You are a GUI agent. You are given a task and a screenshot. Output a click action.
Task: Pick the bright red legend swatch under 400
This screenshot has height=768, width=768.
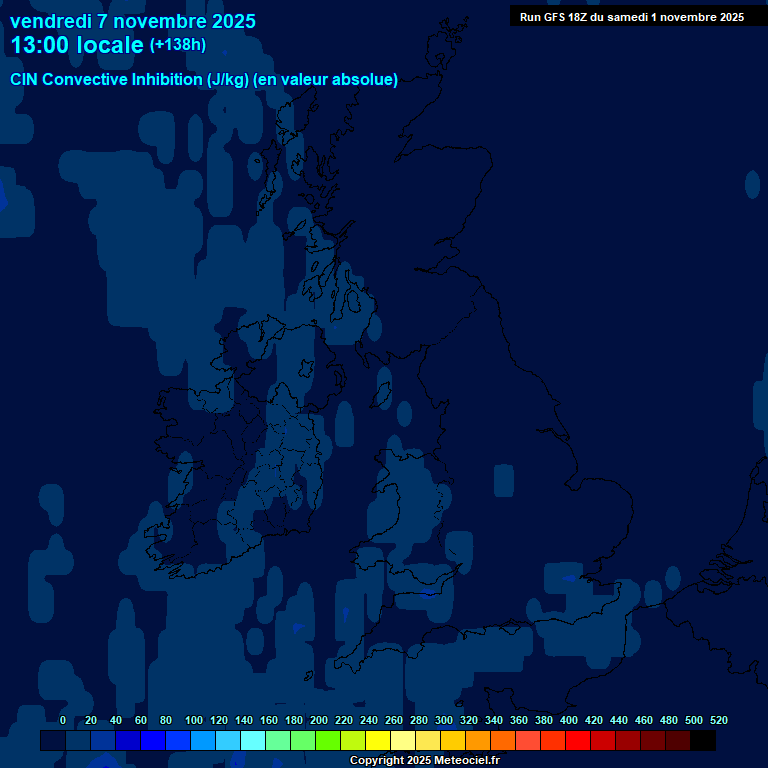pyautogui.click(x=578, y=741)
